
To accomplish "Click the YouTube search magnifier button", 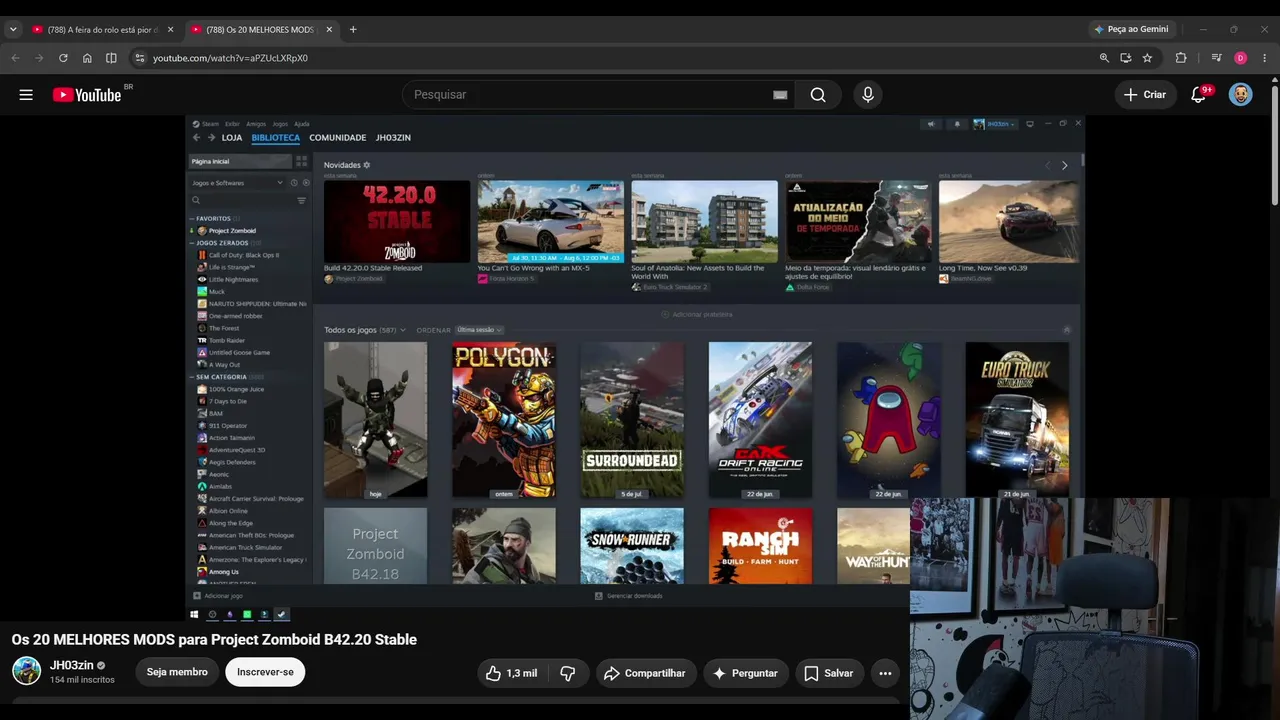I will (x=818, y=95).
